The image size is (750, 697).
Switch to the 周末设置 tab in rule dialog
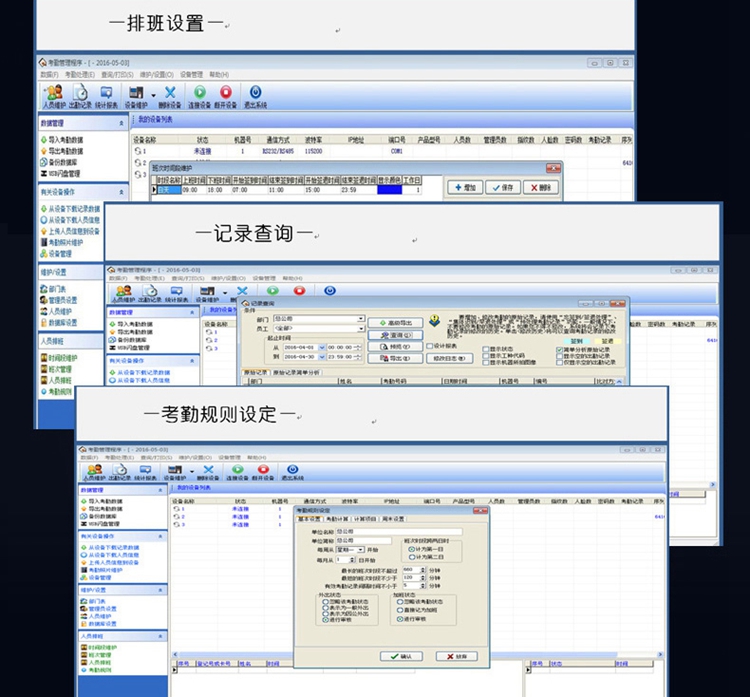(392, 520)
